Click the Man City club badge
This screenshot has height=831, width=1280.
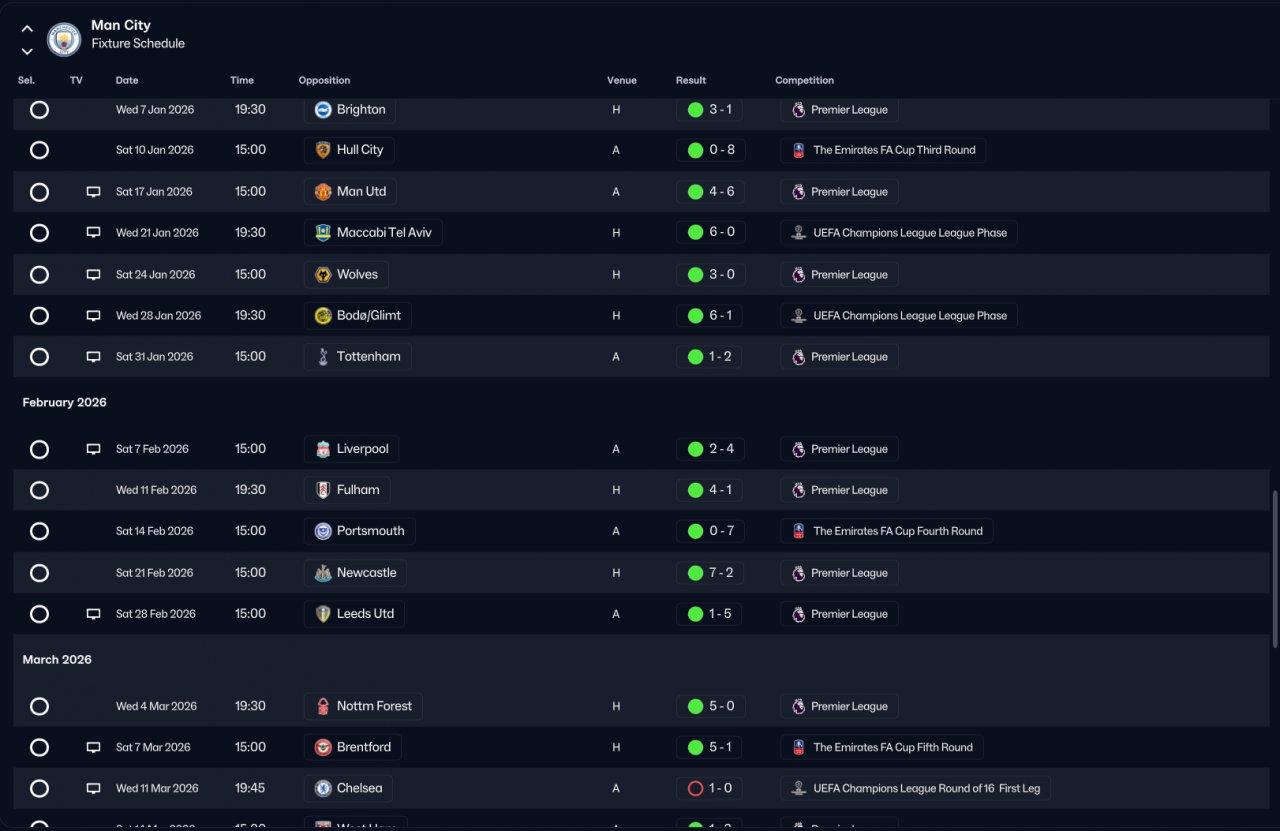(64, 39)
